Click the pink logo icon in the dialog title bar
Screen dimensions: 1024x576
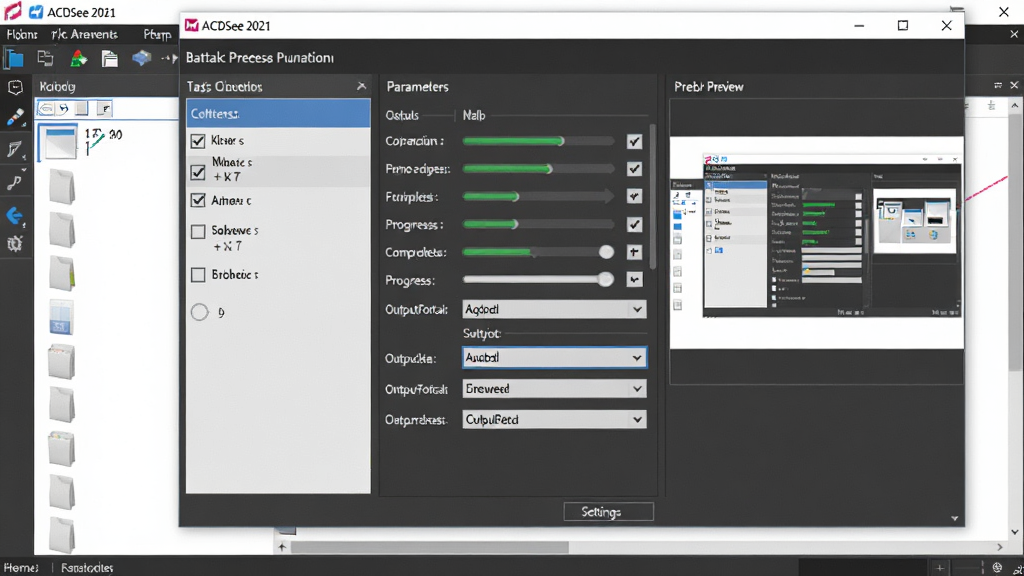[191, 25]
